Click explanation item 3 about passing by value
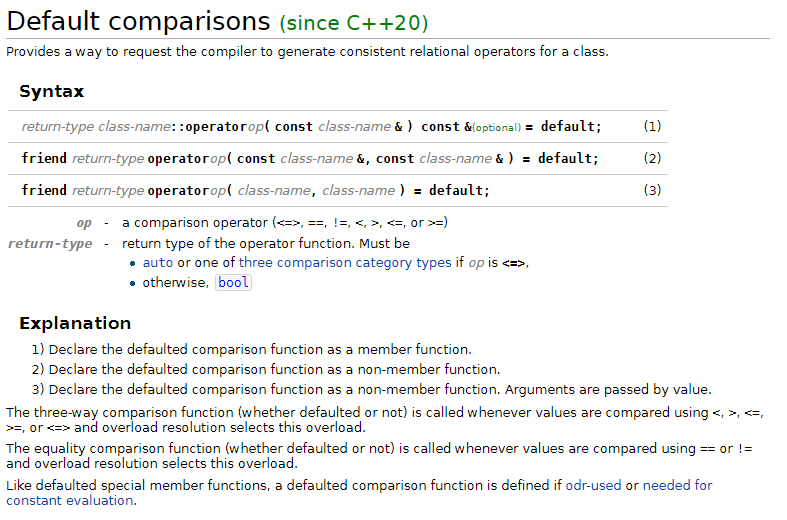 click(x=371, y=389)
